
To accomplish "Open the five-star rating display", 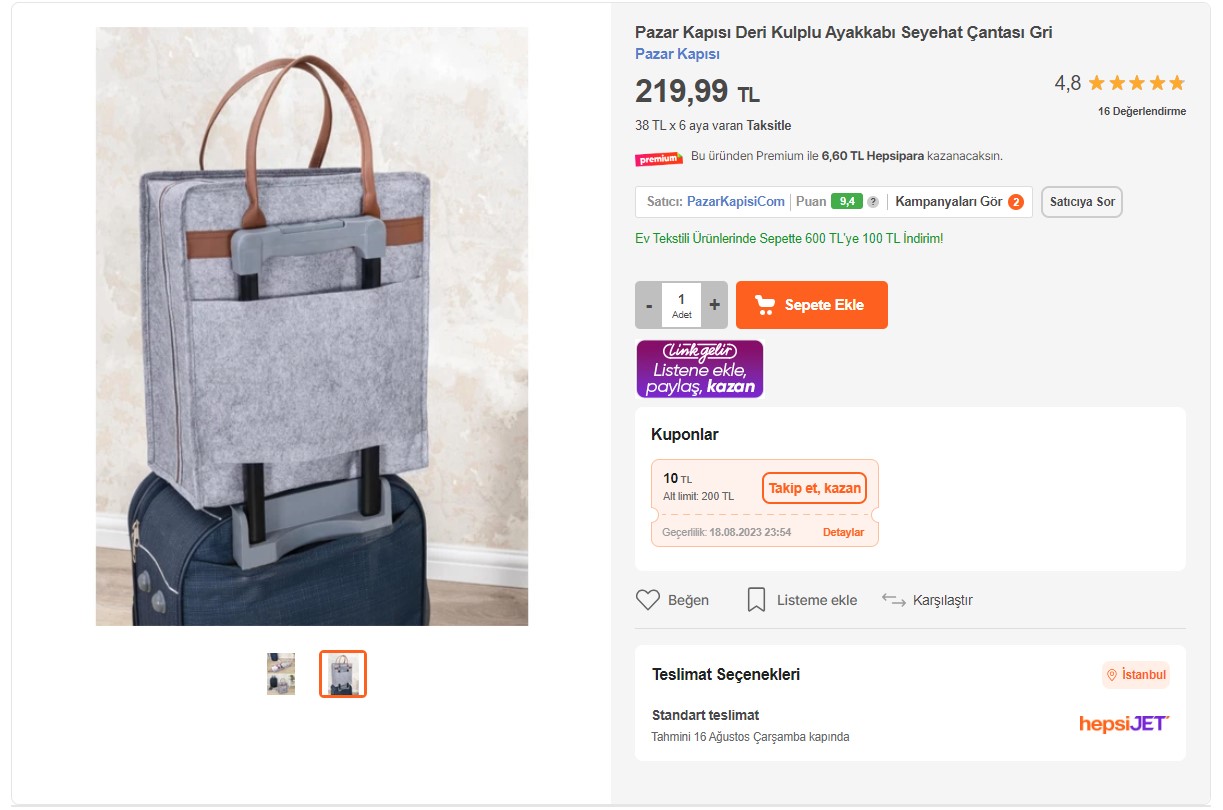I will (x=1136, y=83).
